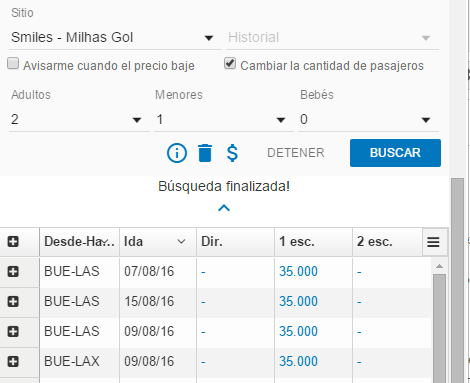This screenshot has height=383, width=470.
Task: Open the grid hamburger menu icon
Action: (433, 242)
